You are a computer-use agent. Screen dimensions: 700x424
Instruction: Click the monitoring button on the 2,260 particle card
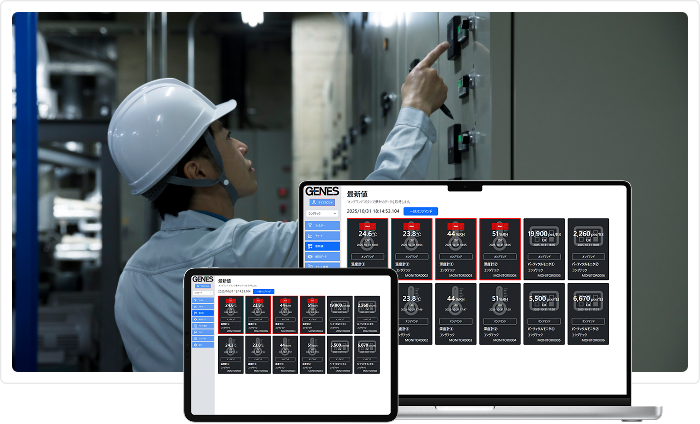tap(588, 256)
